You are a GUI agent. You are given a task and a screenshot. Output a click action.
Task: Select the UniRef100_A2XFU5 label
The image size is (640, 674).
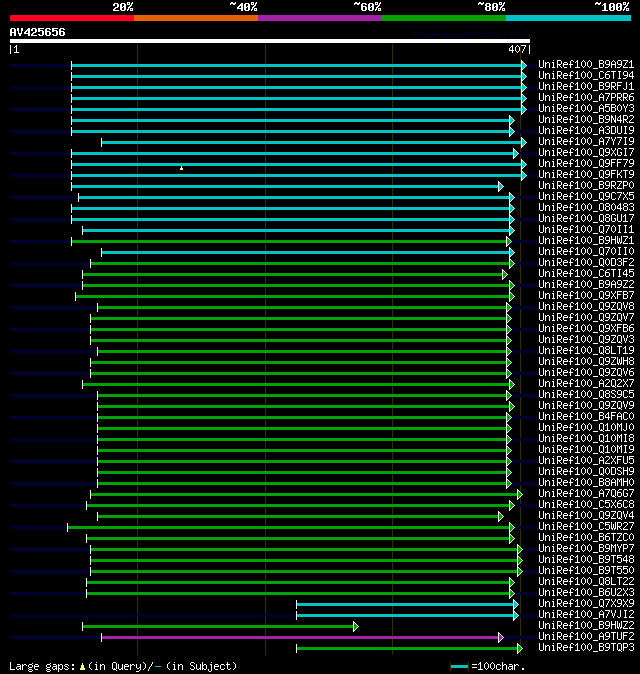coord(586,460)
